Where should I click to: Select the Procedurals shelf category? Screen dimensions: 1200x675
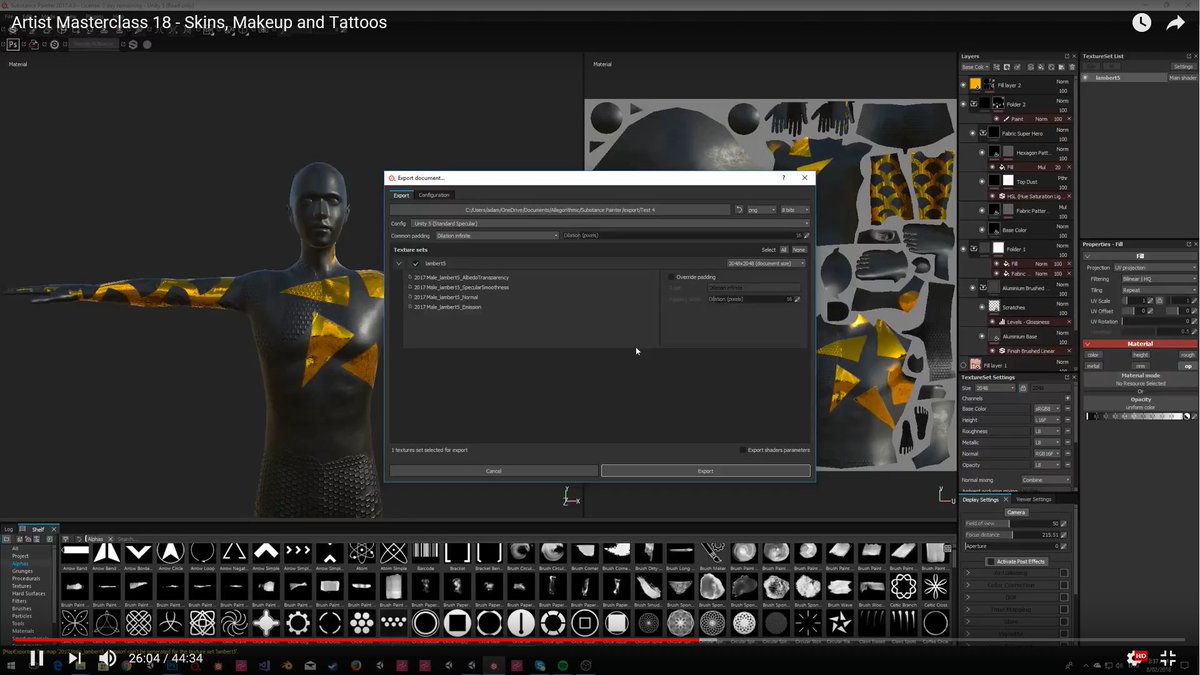(26, 578)
